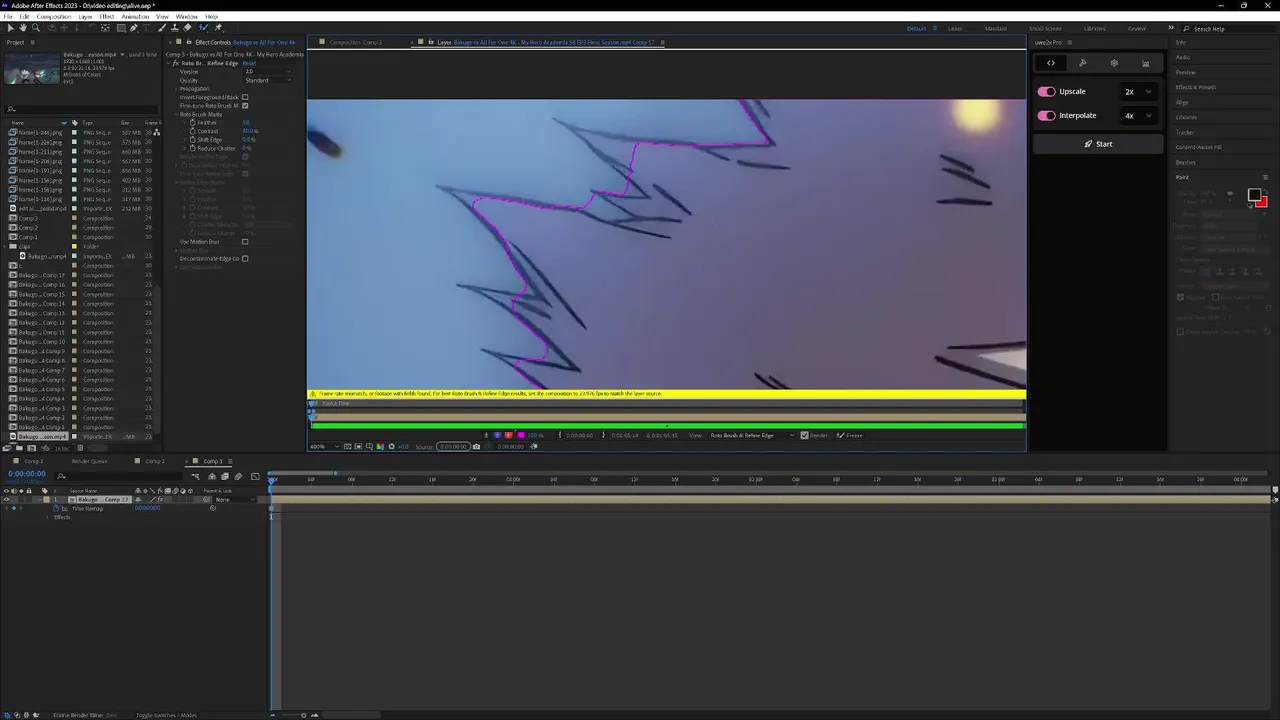Open the Composition menu

54,17
